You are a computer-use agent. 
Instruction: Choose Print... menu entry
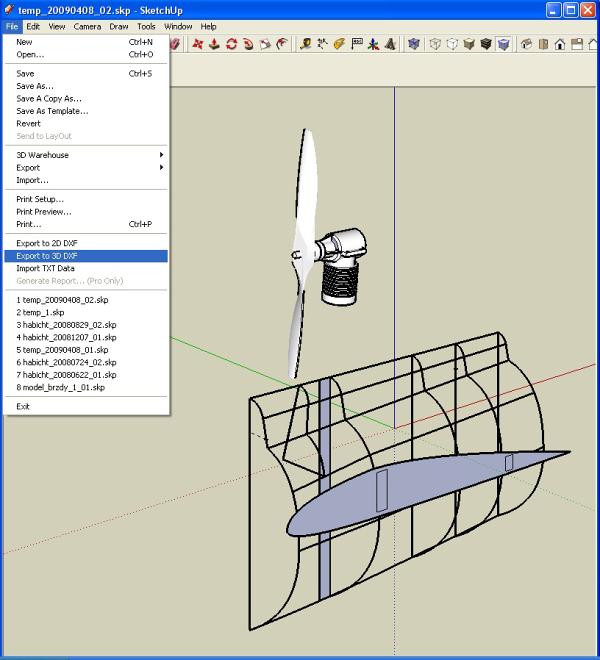(86, 224)
